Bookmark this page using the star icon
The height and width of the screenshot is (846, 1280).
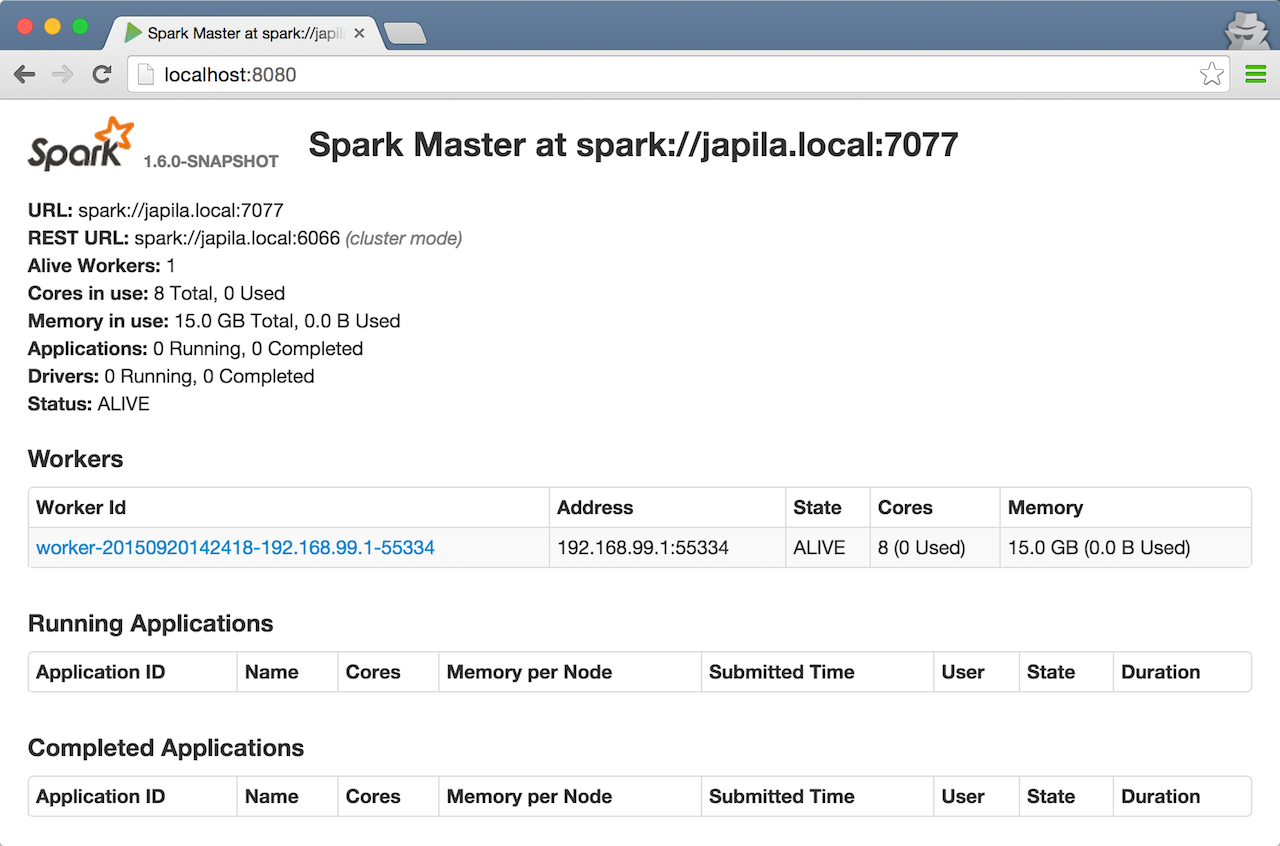pyautogui.click(x=1211, y=75)
